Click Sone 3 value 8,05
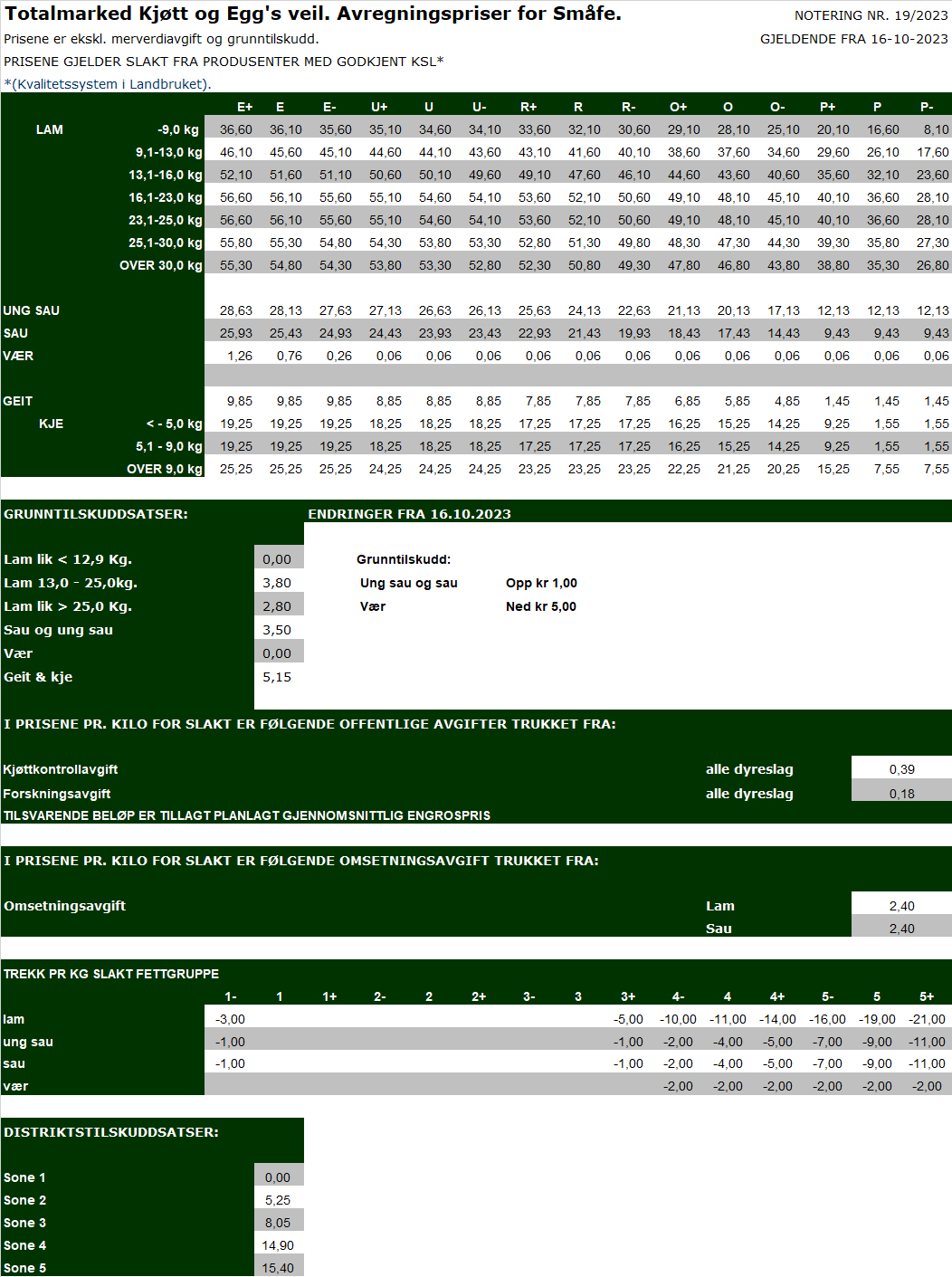Image resolution: width=952 pixels, height=1277 pixels. pyautogui.click(x=278, y=1223)
